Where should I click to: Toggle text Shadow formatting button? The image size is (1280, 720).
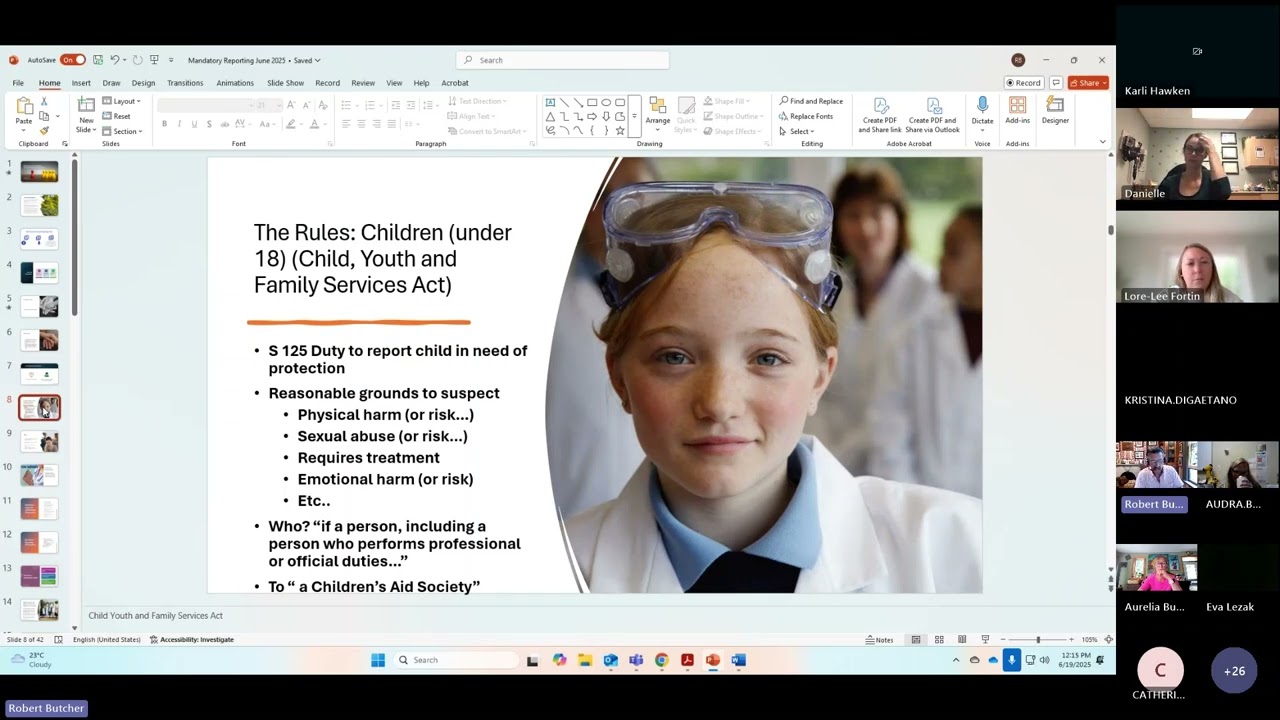click(209, 124)
